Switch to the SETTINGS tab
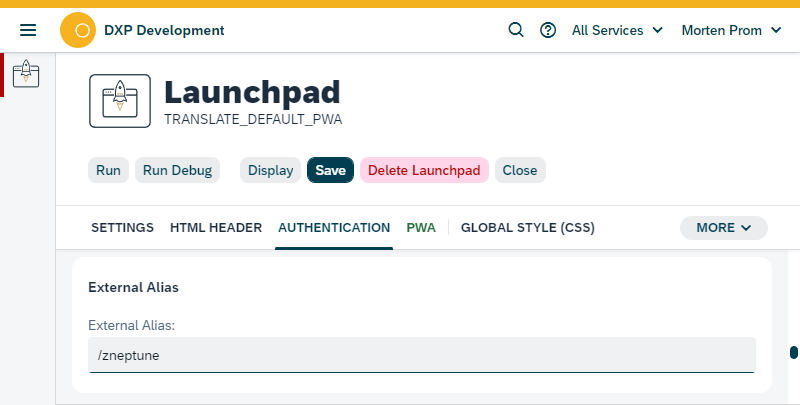800x405 pixels. pos(122,227)
